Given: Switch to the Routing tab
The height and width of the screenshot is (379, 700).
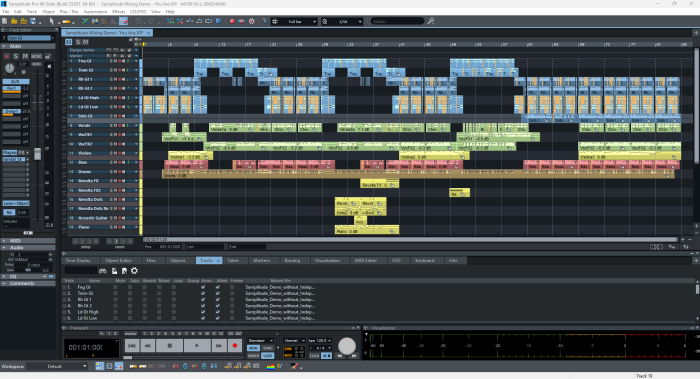Looking at the screenshot, I should 292,260.
